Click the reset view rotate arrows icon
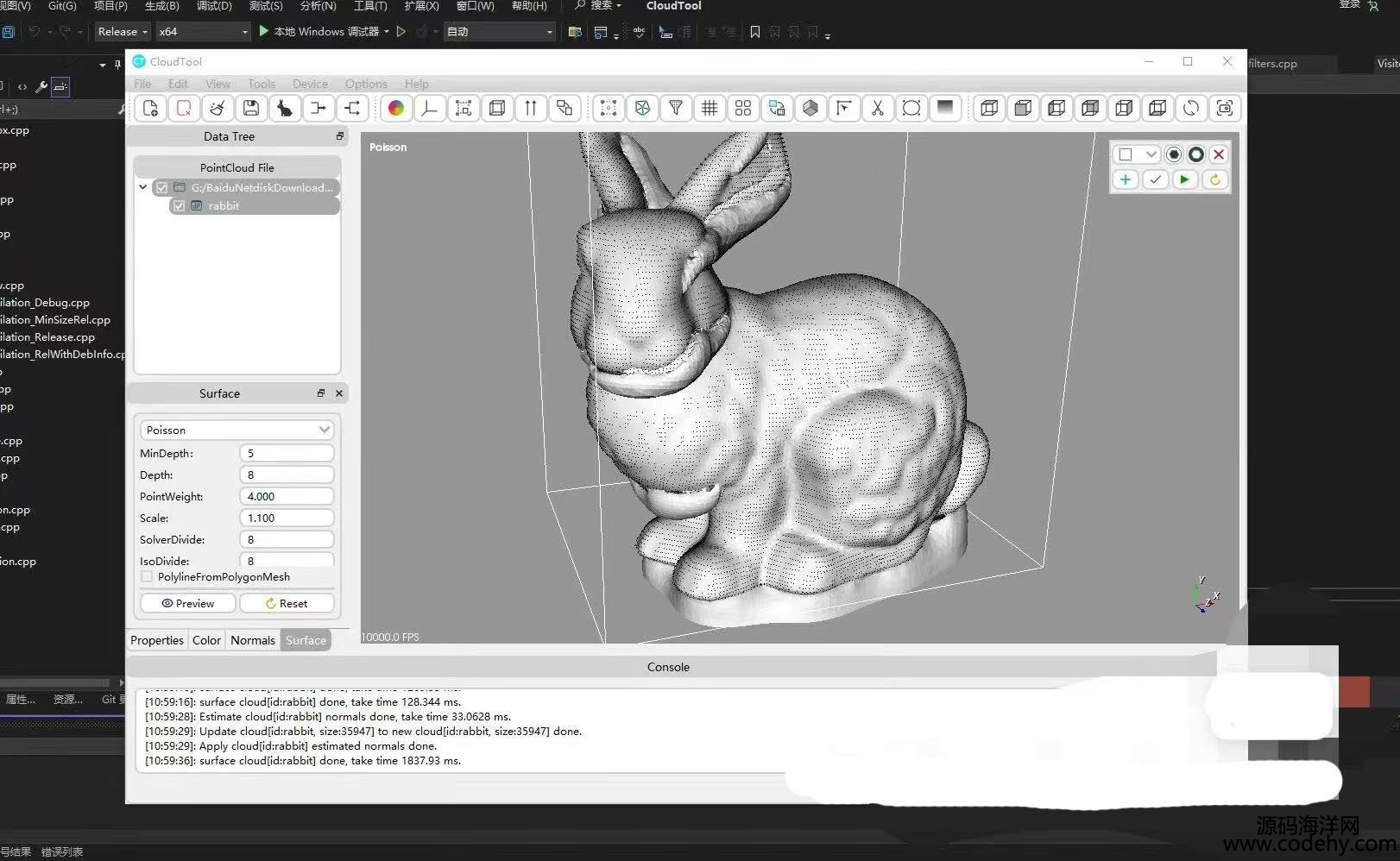 (x=1191, y=108)
